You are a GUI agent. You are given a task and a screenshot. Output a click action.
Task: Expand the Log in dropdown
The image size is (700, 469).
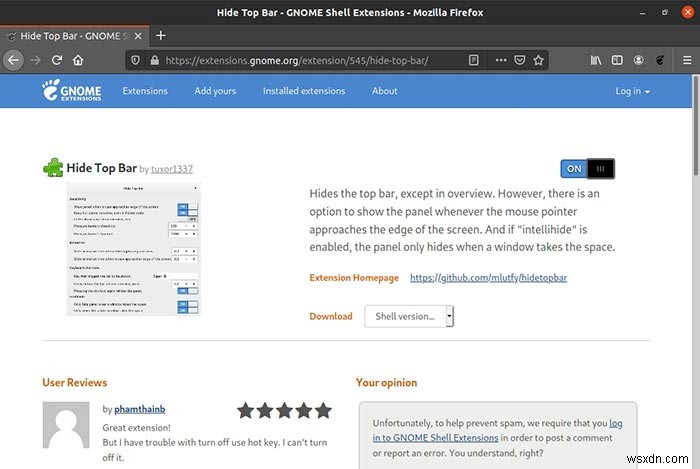pos(633,91)
